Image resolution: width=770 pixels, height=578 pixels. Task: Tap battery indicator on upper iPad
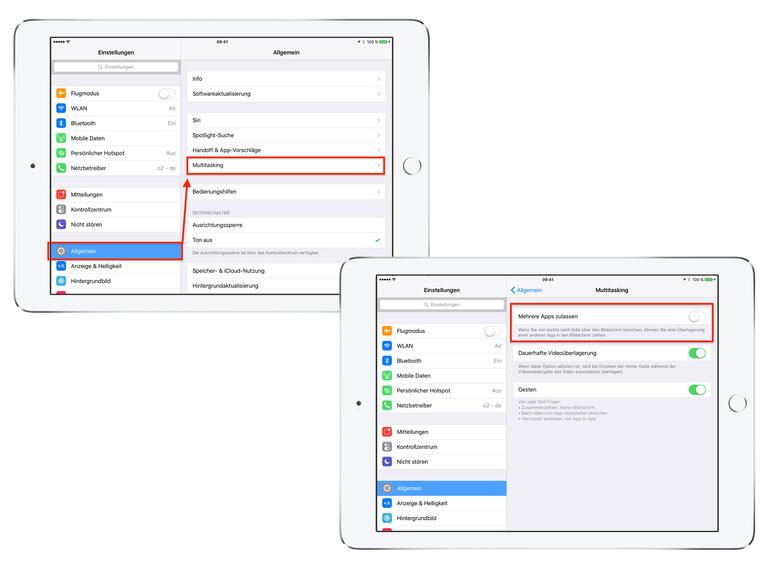tap(384, 42)
